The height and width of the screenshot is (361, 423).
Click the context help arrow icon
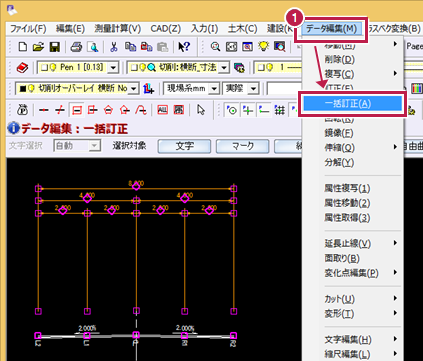point(184,47)
